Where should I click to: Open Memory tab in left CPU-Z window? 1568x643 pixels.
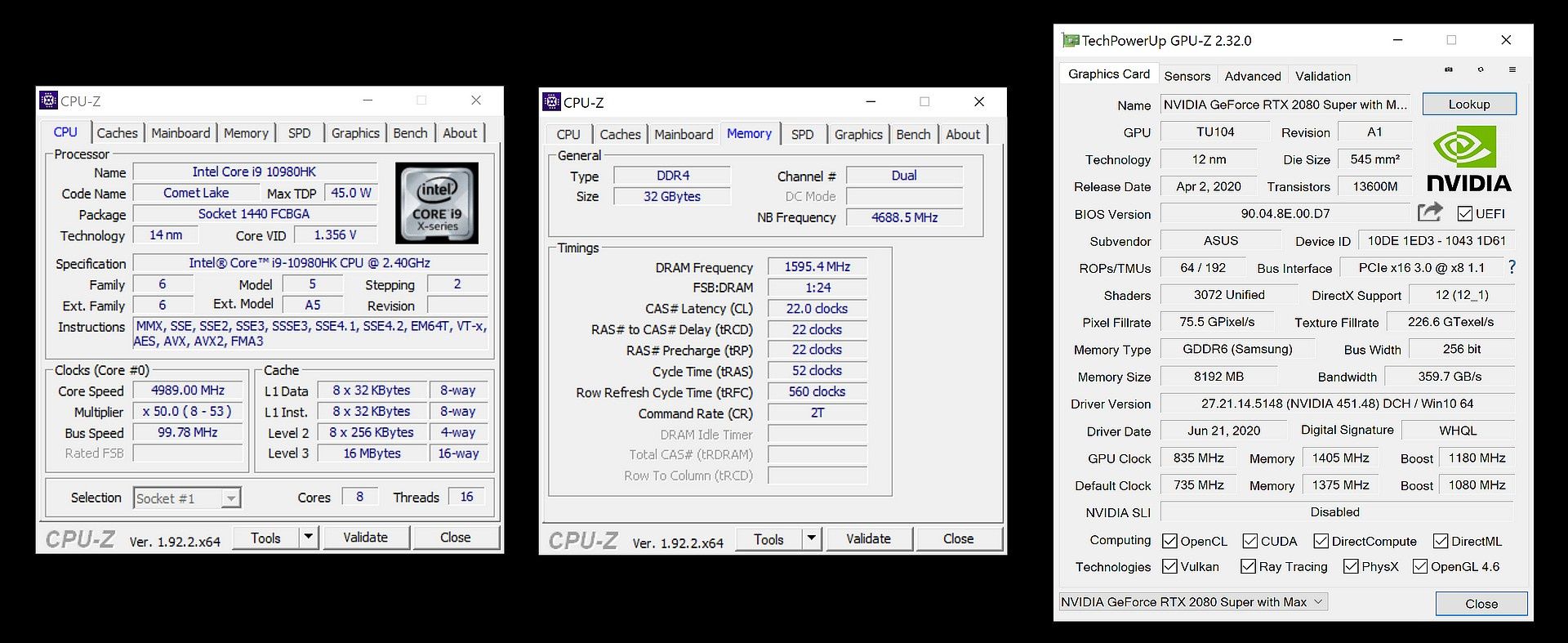point(246,132)
